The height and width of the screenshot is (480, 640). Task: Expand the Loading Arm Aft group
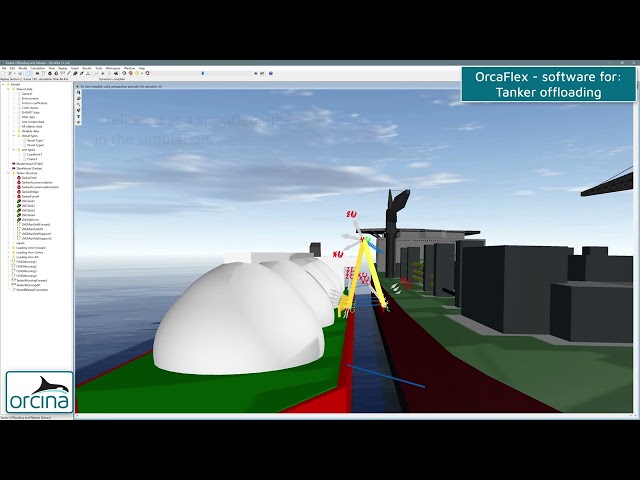8,257
